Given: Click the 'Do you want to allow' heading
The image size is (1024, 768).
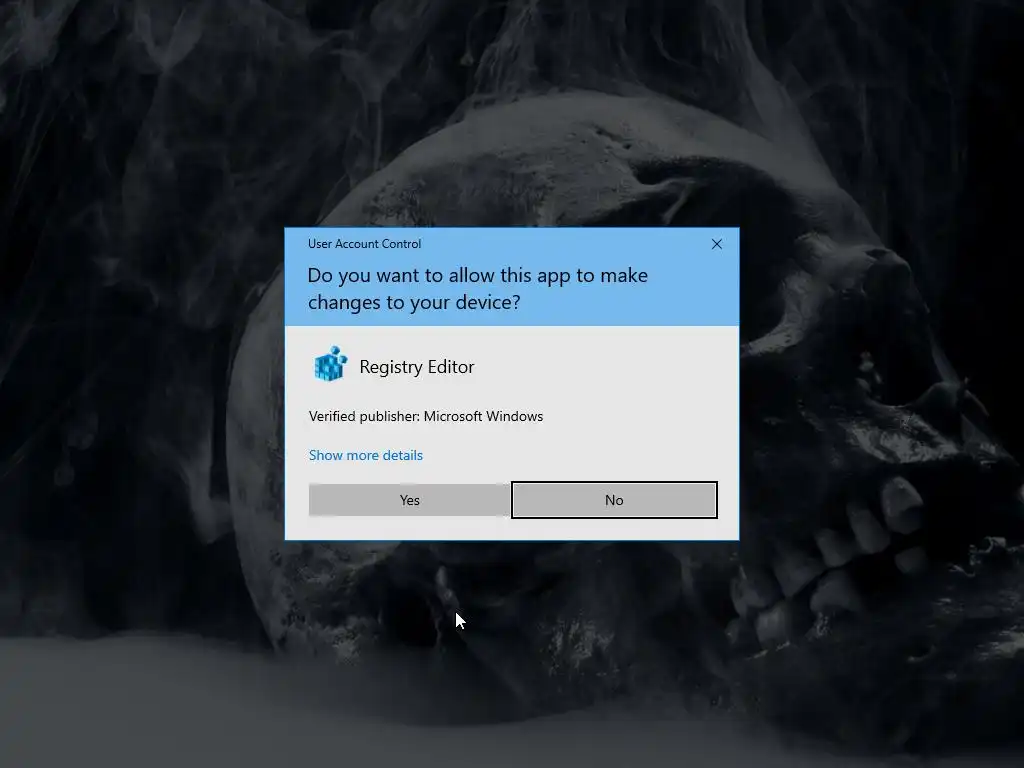Looking at the screenshot, I should point(477,289).
